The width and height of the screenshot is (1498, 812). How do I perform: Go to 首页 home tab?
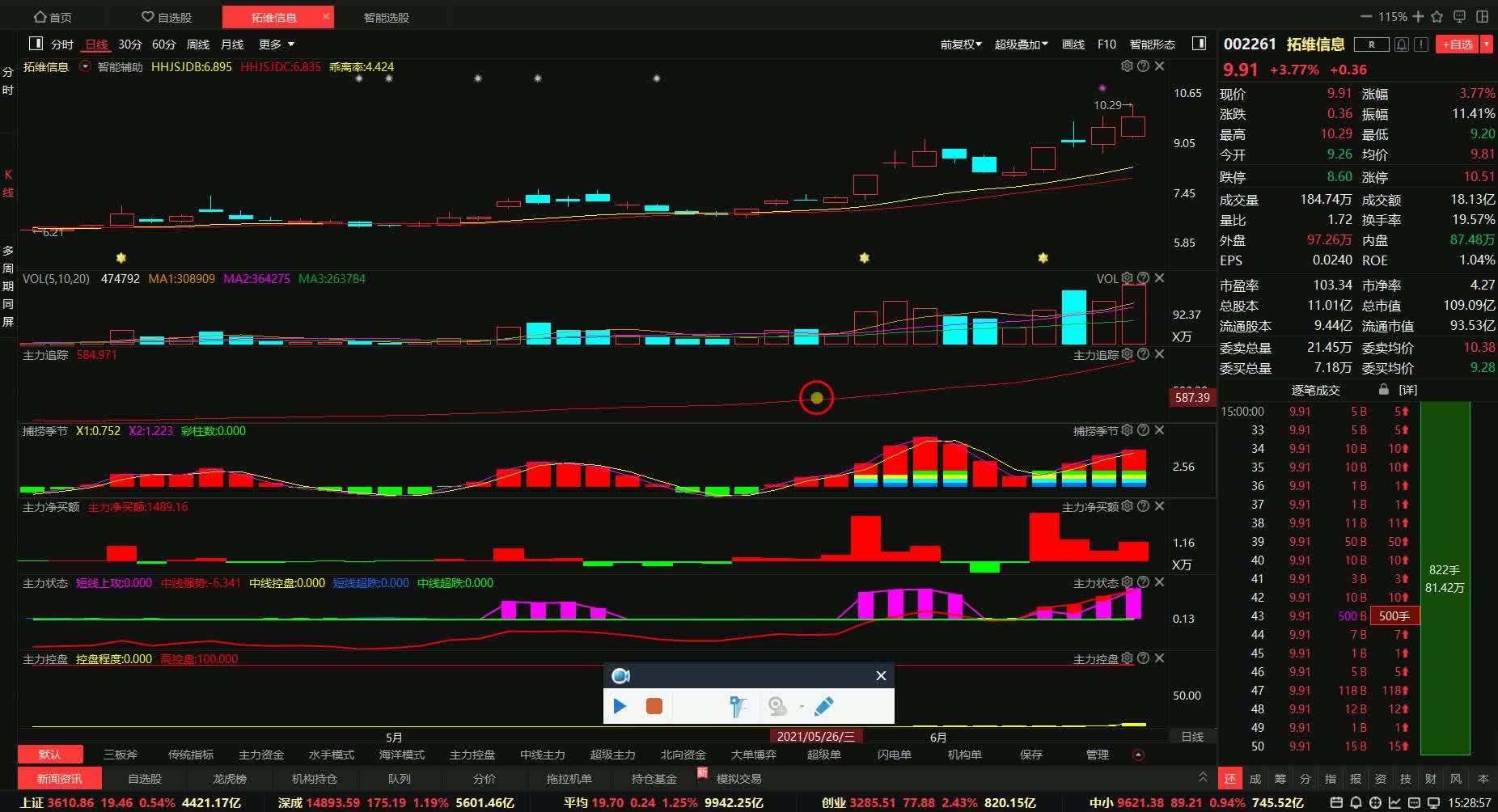point(53,17)
